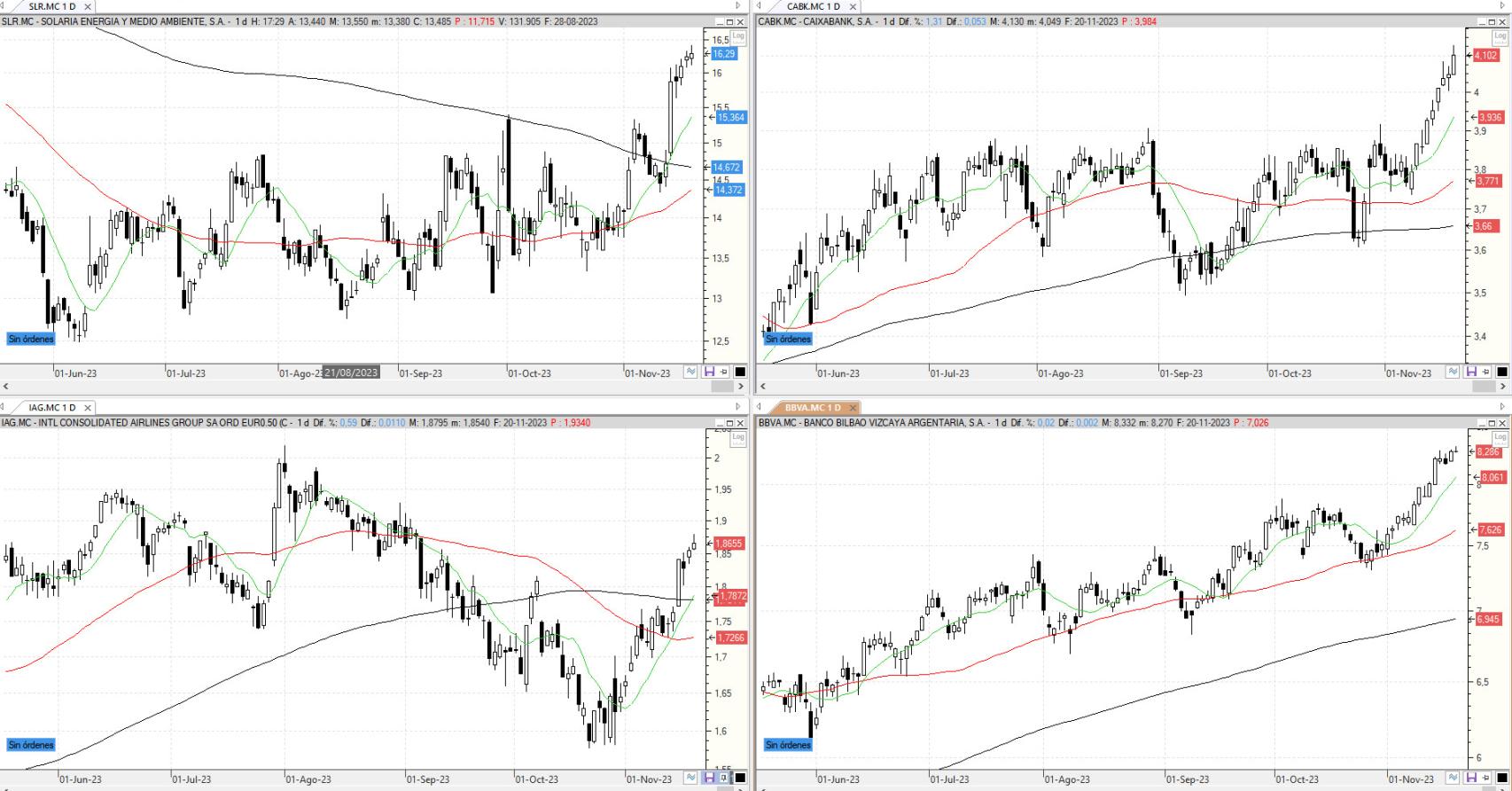
Task: Click the pin icon on SLR.MC chart
Action: point(724,372)
